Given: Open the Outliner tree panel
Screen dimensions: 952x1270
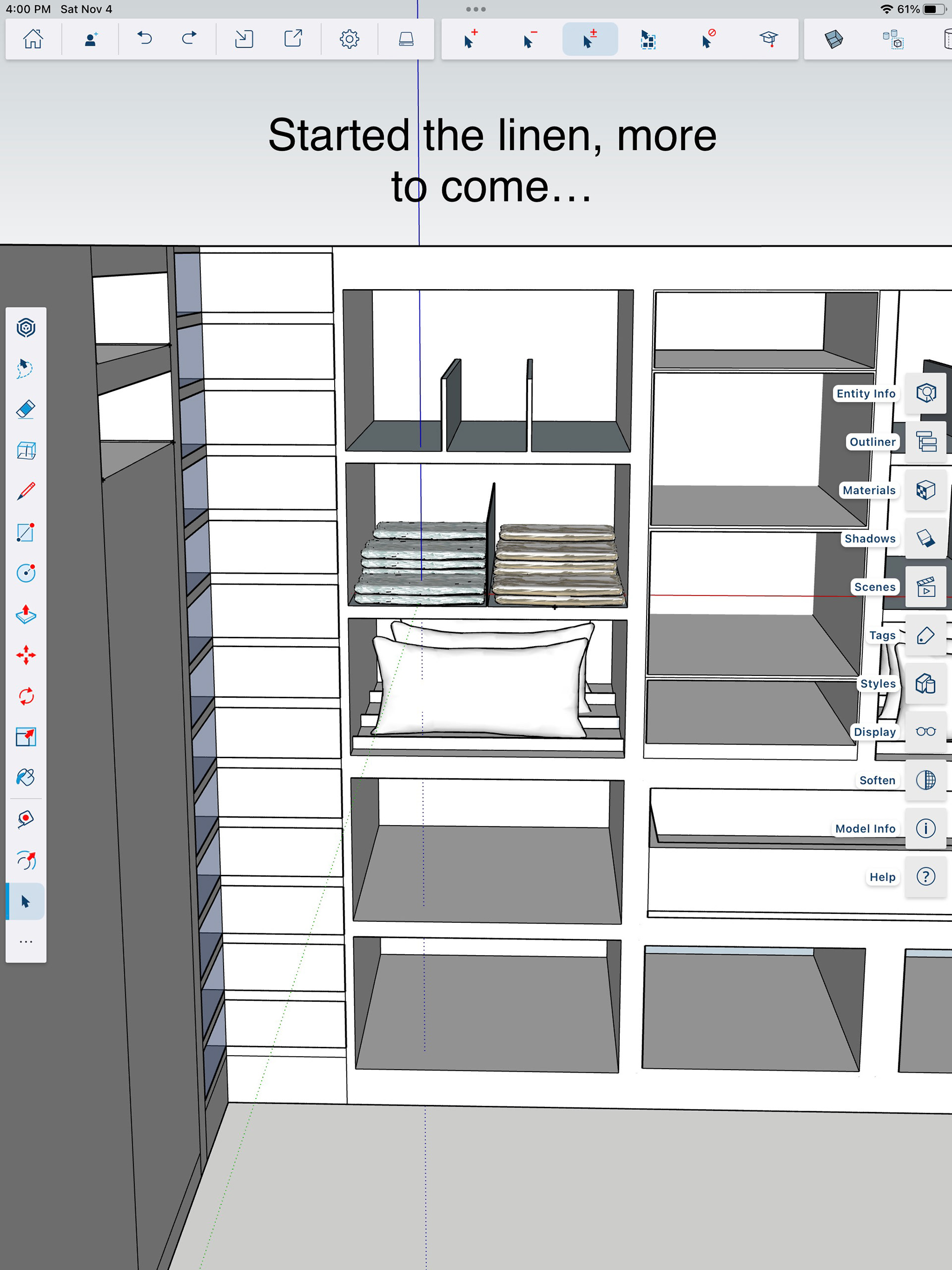Looking at the screenshot, I should 926,441.
